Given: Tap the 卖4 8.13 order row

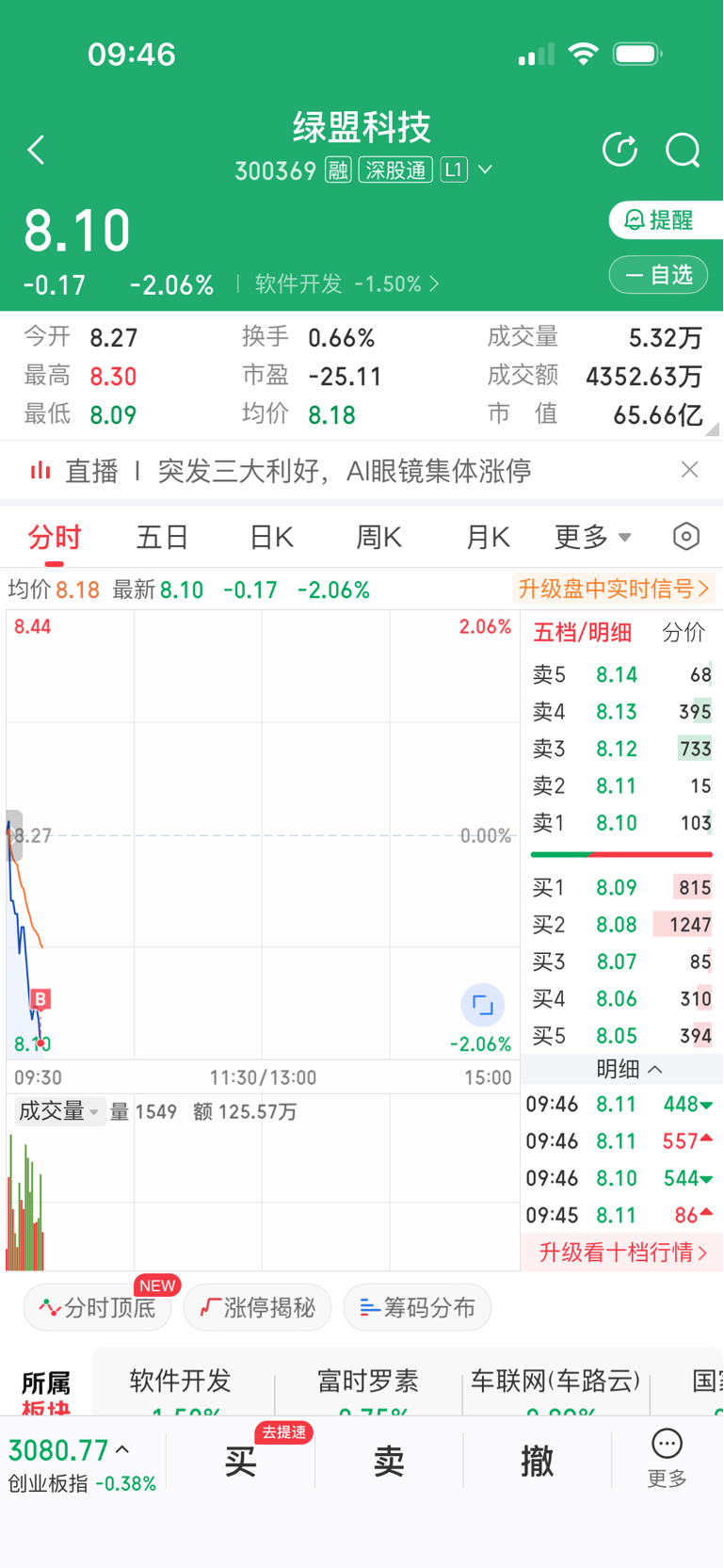Looking at the screenshot, I should 621,712.
